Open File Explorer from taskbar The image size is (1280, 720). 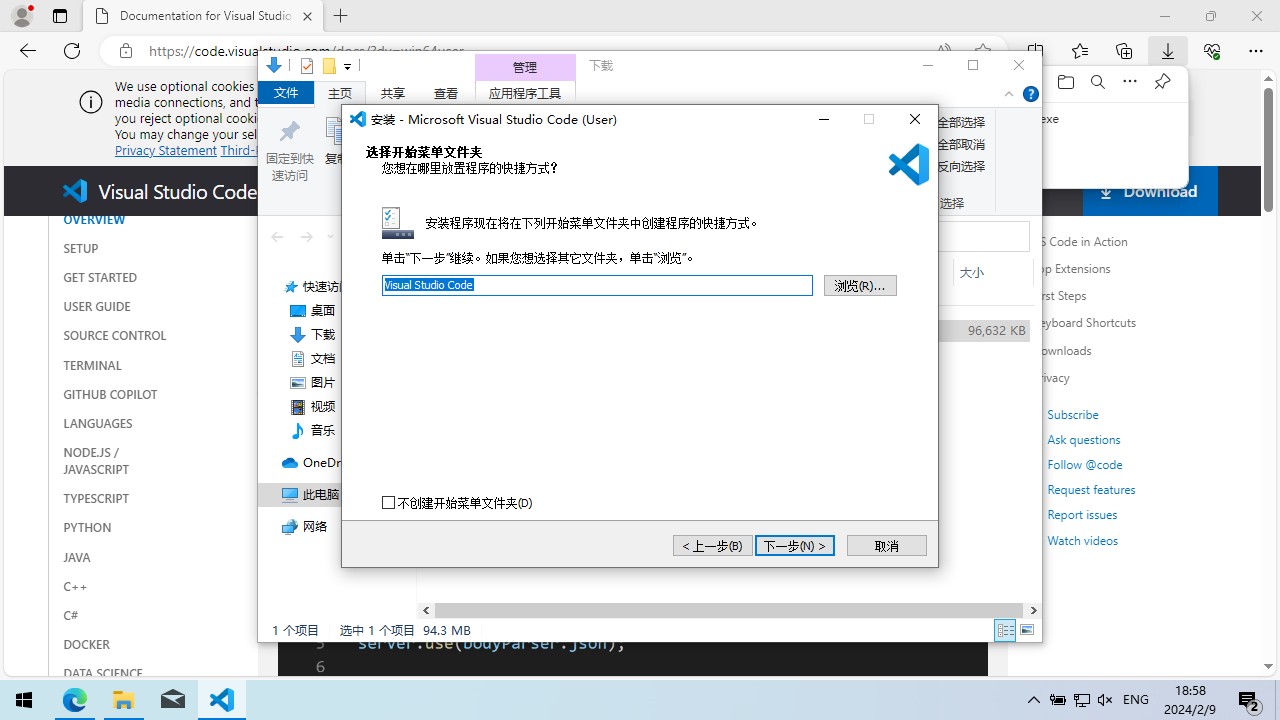pos(124,700)
